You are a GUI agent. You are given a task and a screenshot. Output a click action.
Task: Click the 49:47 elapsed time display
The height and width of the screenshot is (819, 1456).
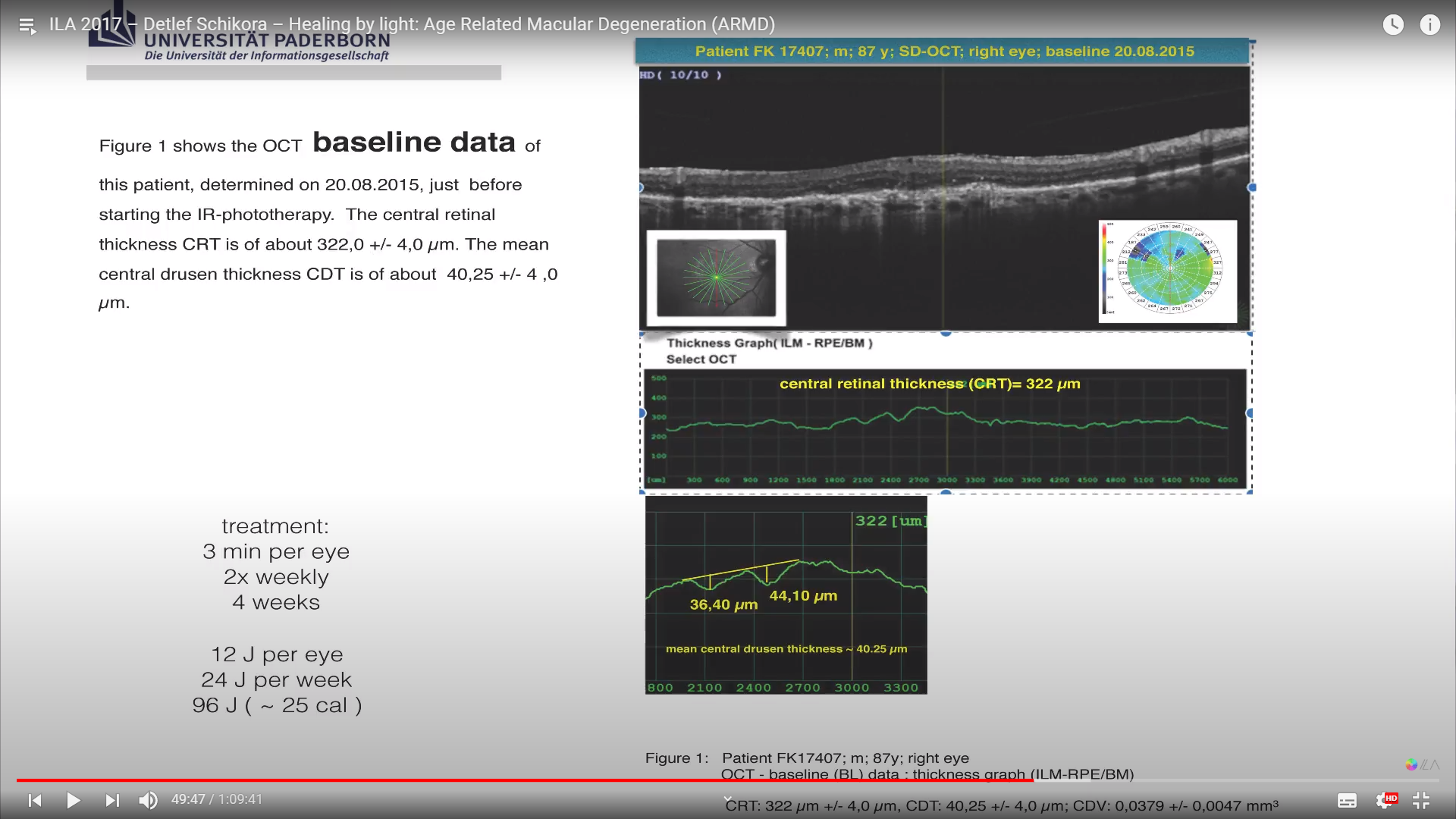[188, 799]
